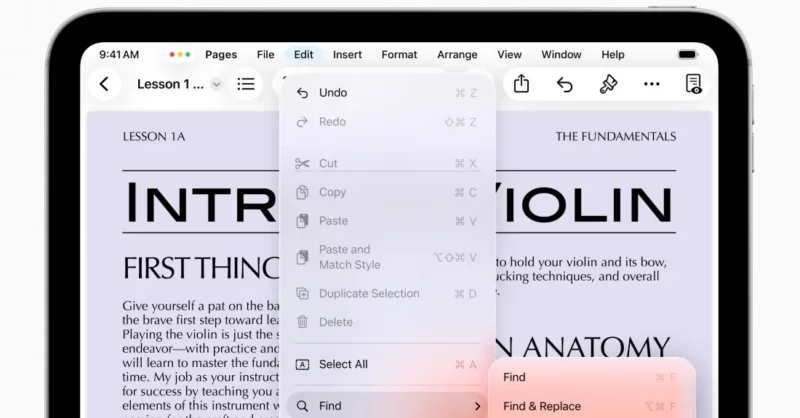Open the Format paintbrush icon
800x418 pixels.
tap(608, 84)
